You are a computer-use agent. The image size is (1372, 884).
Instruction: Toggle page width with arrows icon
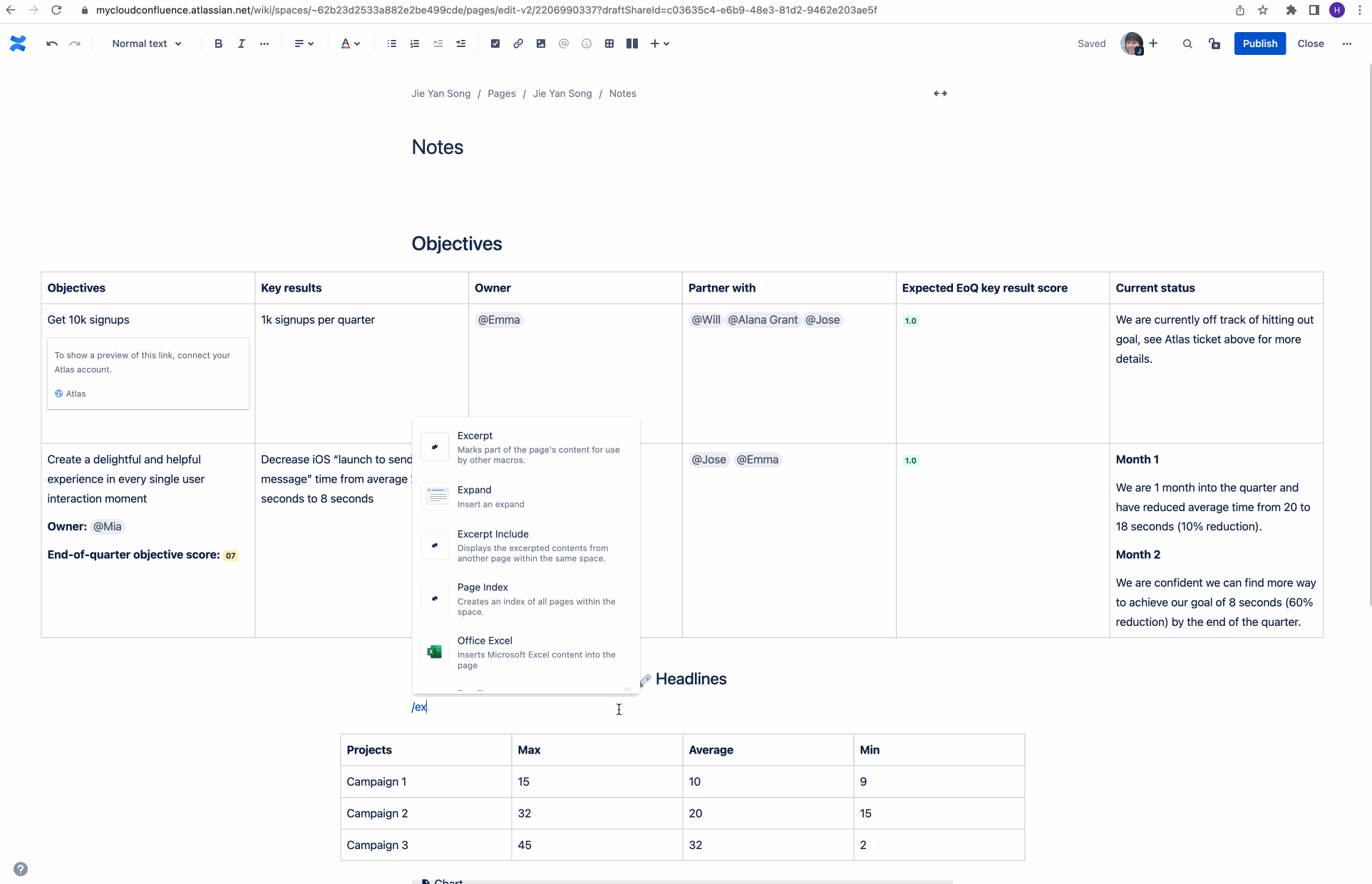pyautogui.click(x=940, y=93)
